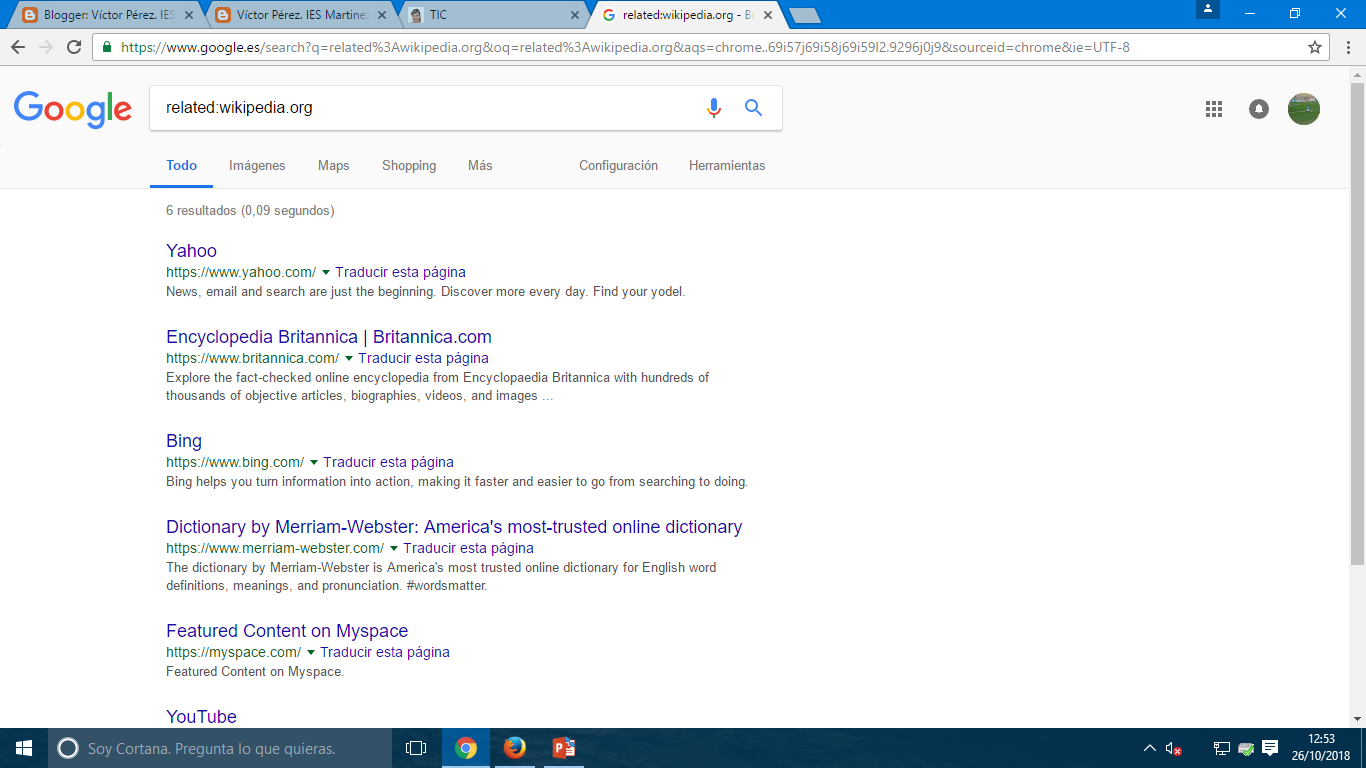Click Traducir esta página for Bing
Screen dimensions: 1366x768
[388, 462]
